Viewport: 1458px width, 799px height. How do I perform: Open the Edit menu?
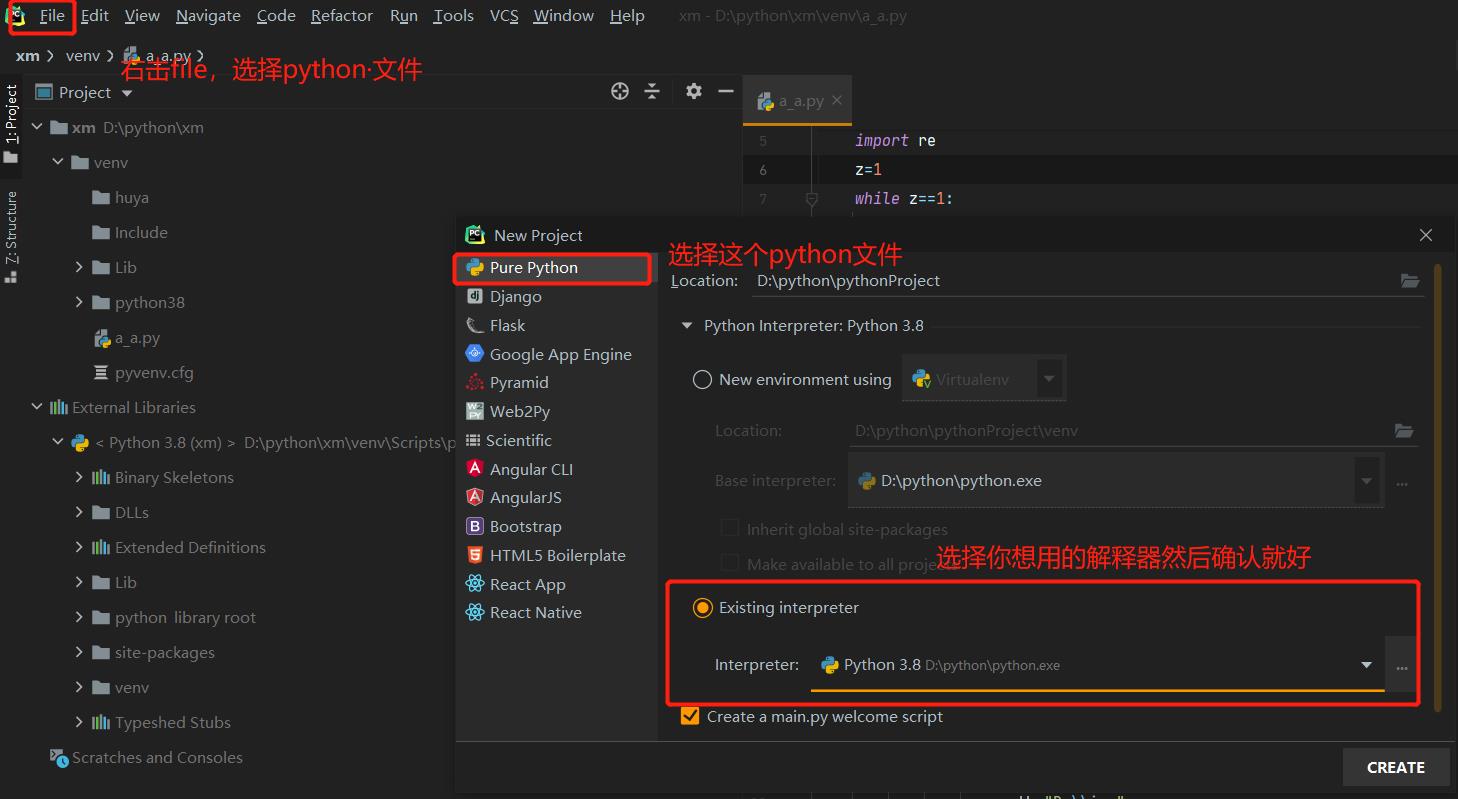point(95,16)
